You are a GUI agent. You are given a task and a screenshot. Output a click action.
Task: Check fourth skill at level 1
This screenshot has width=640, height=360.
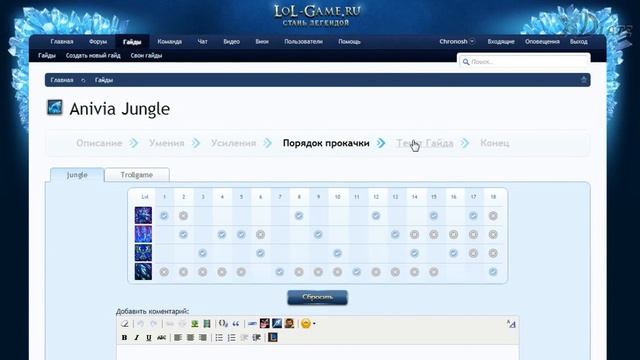point(164,272)
